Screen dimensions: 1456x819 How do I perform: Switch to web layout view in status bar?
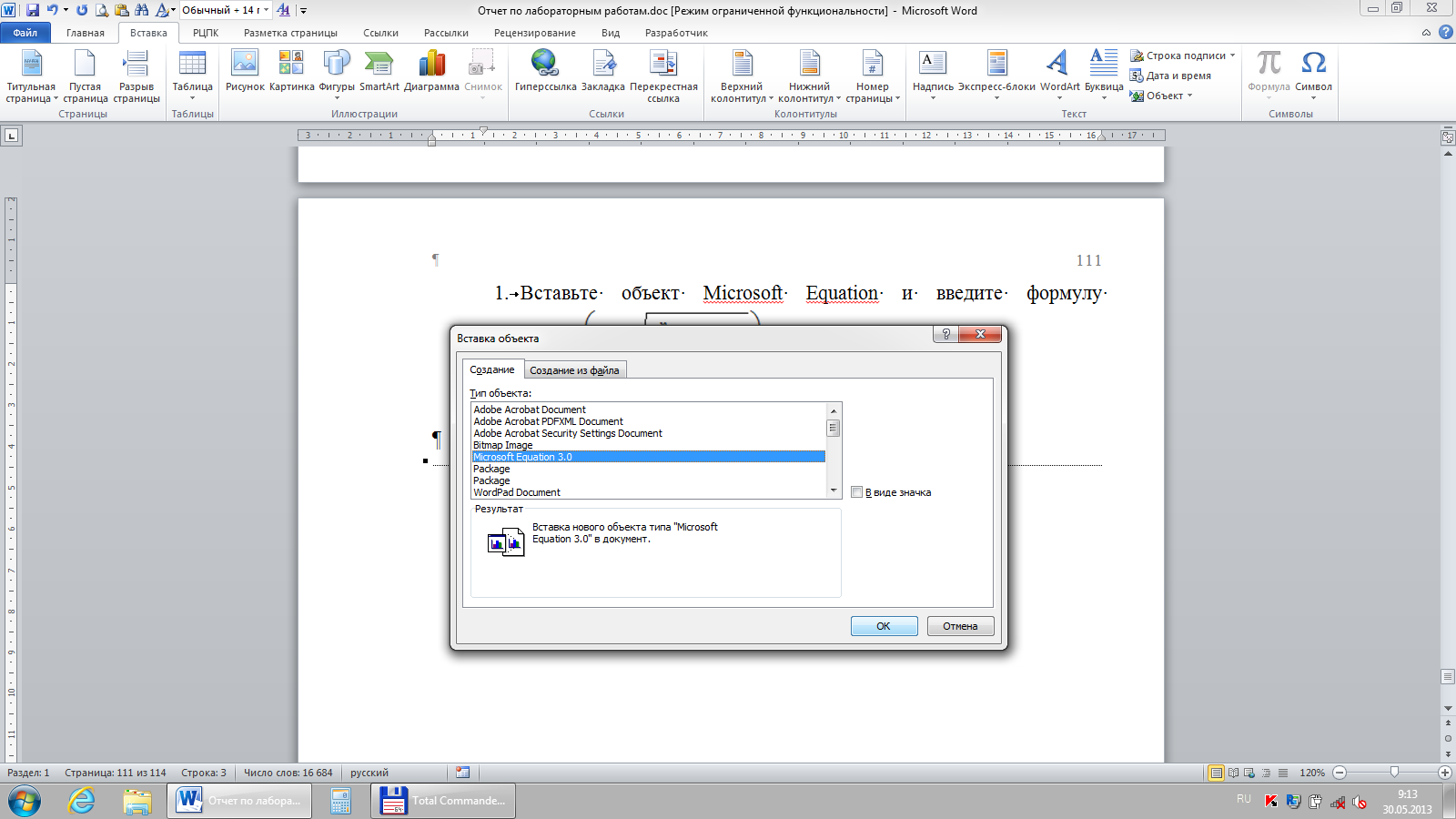pos(1249,773)
